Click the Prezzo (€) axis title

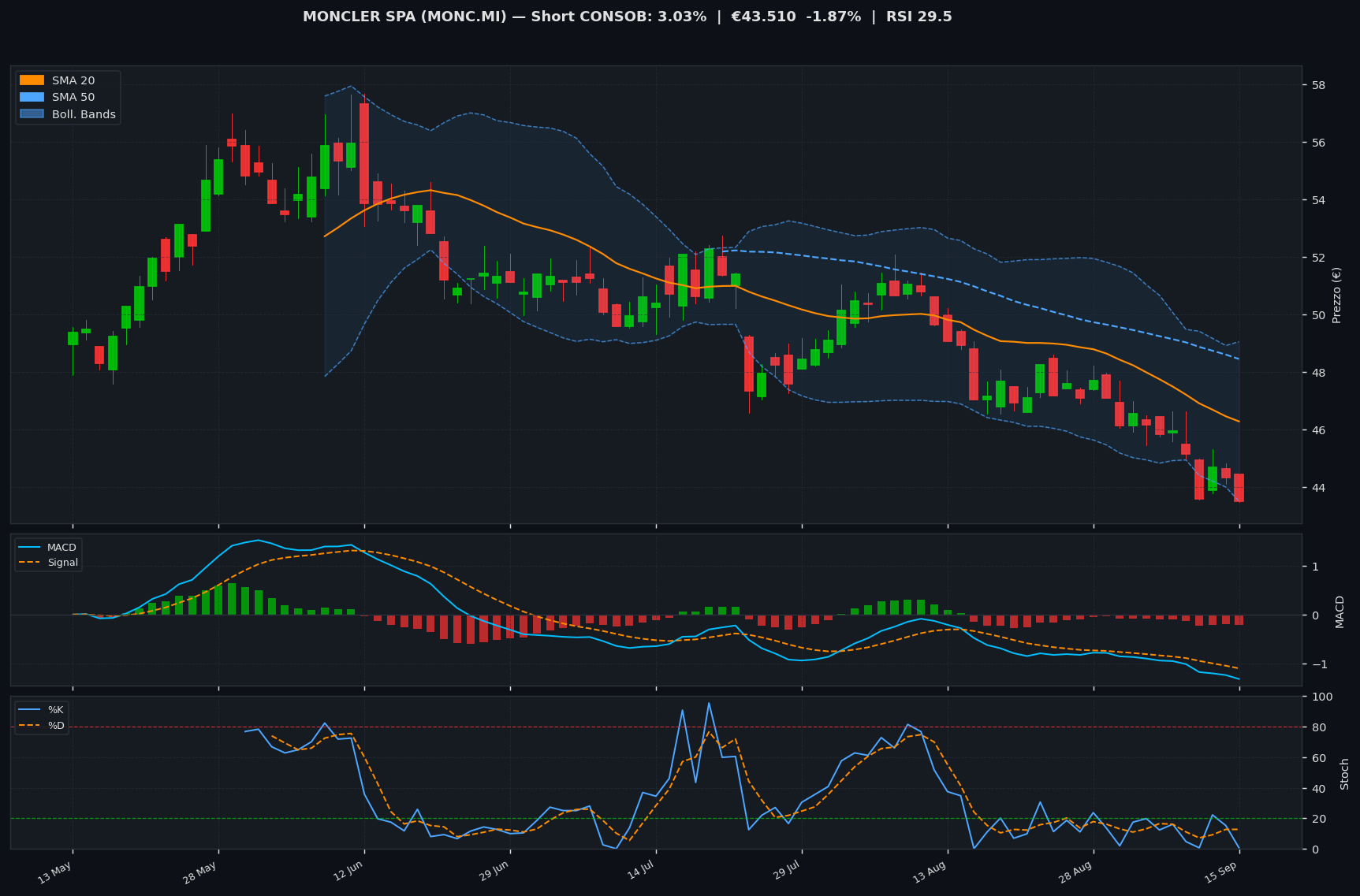tap(1337, 295)
